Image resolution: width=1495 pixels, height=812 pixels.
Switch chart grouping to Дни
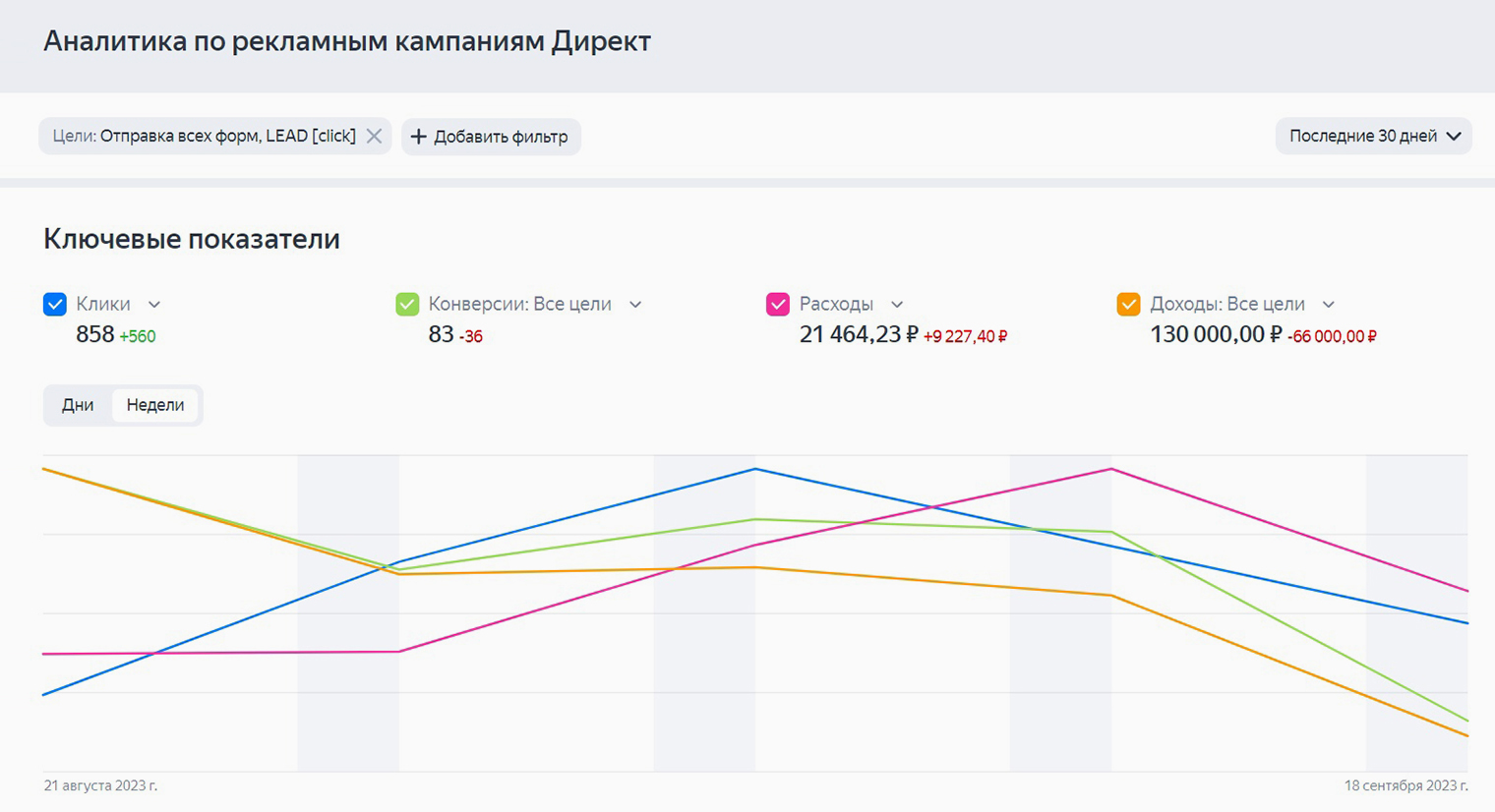78,405
